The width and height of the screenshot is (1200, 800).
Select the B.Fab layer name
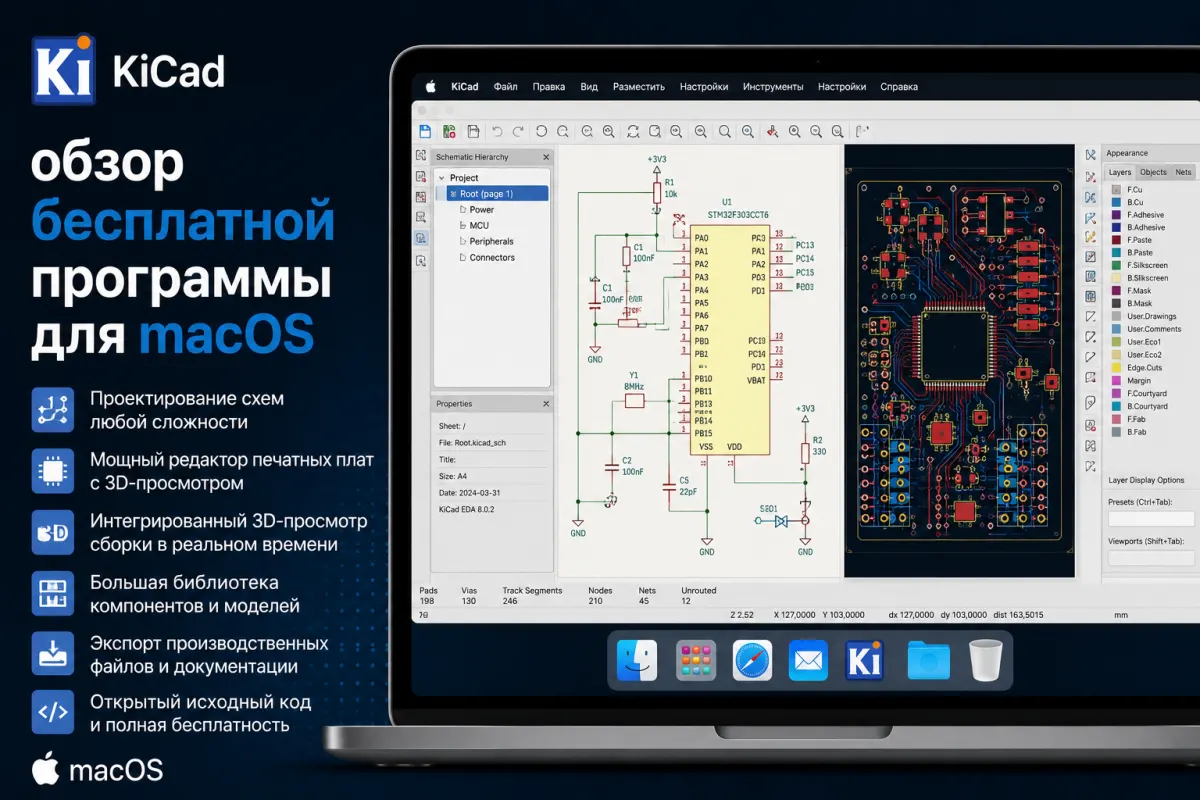pyautogui.click(x=1137, y=432)
